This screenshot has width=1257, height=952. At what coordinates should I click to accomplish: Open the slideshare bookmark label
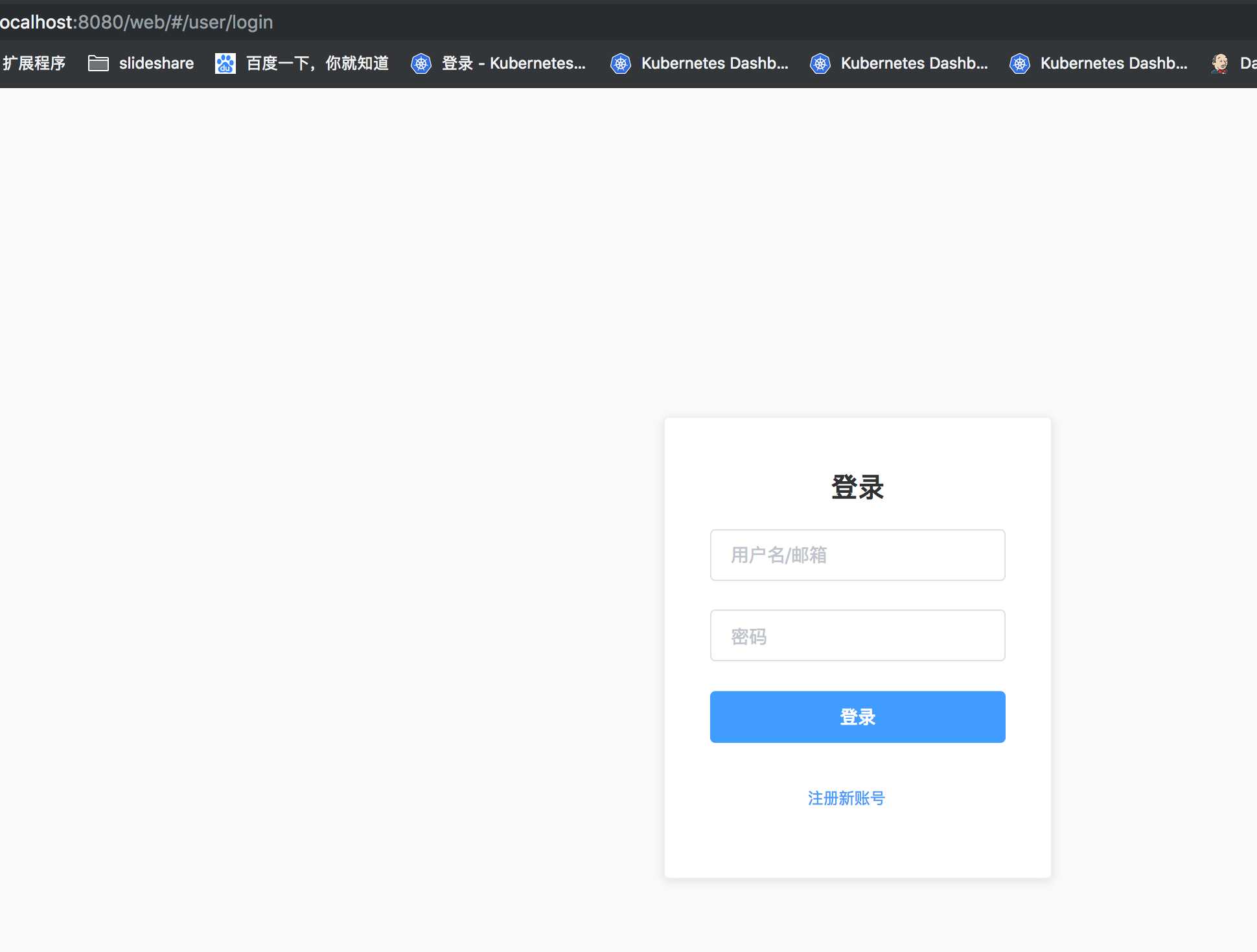click(x=156, y=63)
